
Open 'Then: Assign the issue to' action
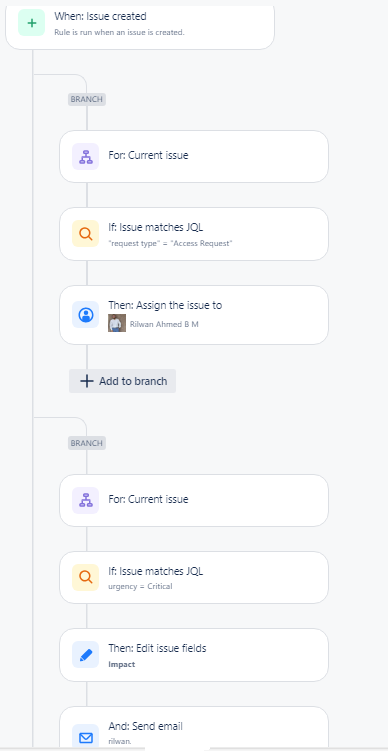(x=194, y=315)
